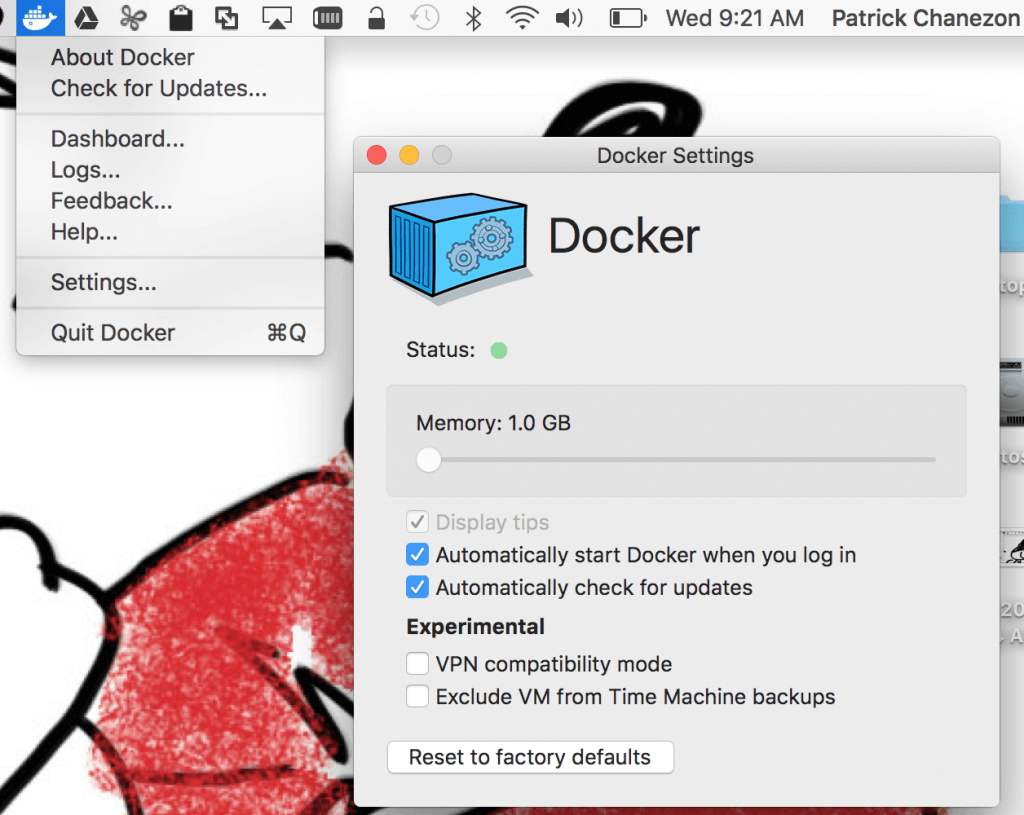
Task: Open Logs from the Docker menu
Action: (x=85, y=170)
